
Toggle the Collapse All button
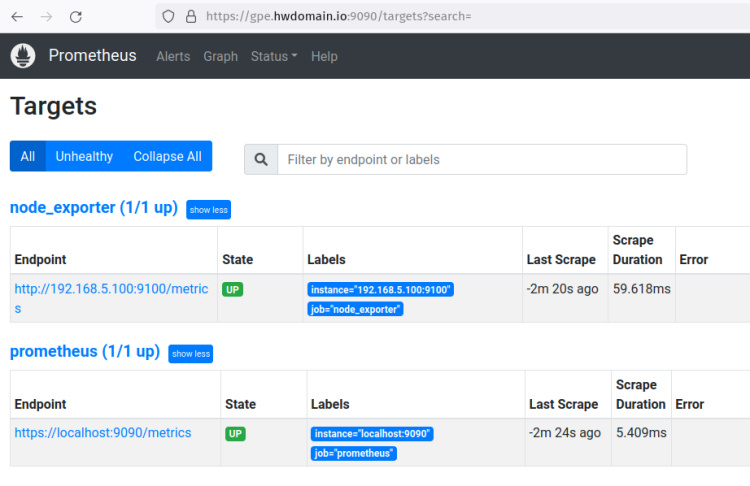(x=167, y=156)
